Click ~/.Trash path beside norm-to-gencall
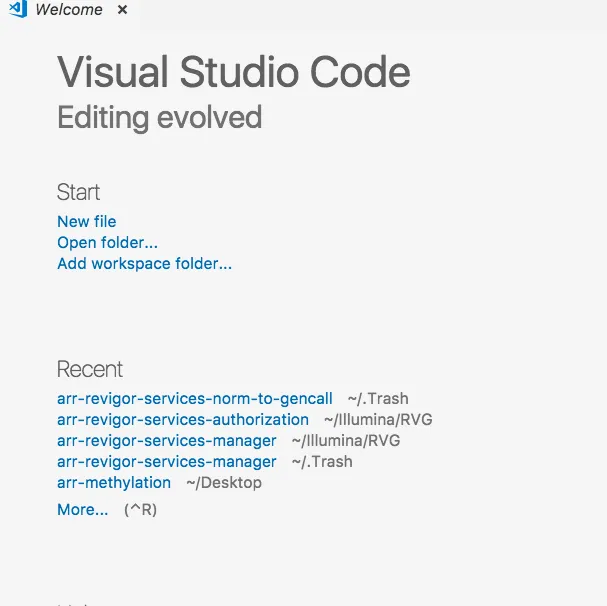The height and width of the screenshot is (606, 607). (x=378, y=398)
